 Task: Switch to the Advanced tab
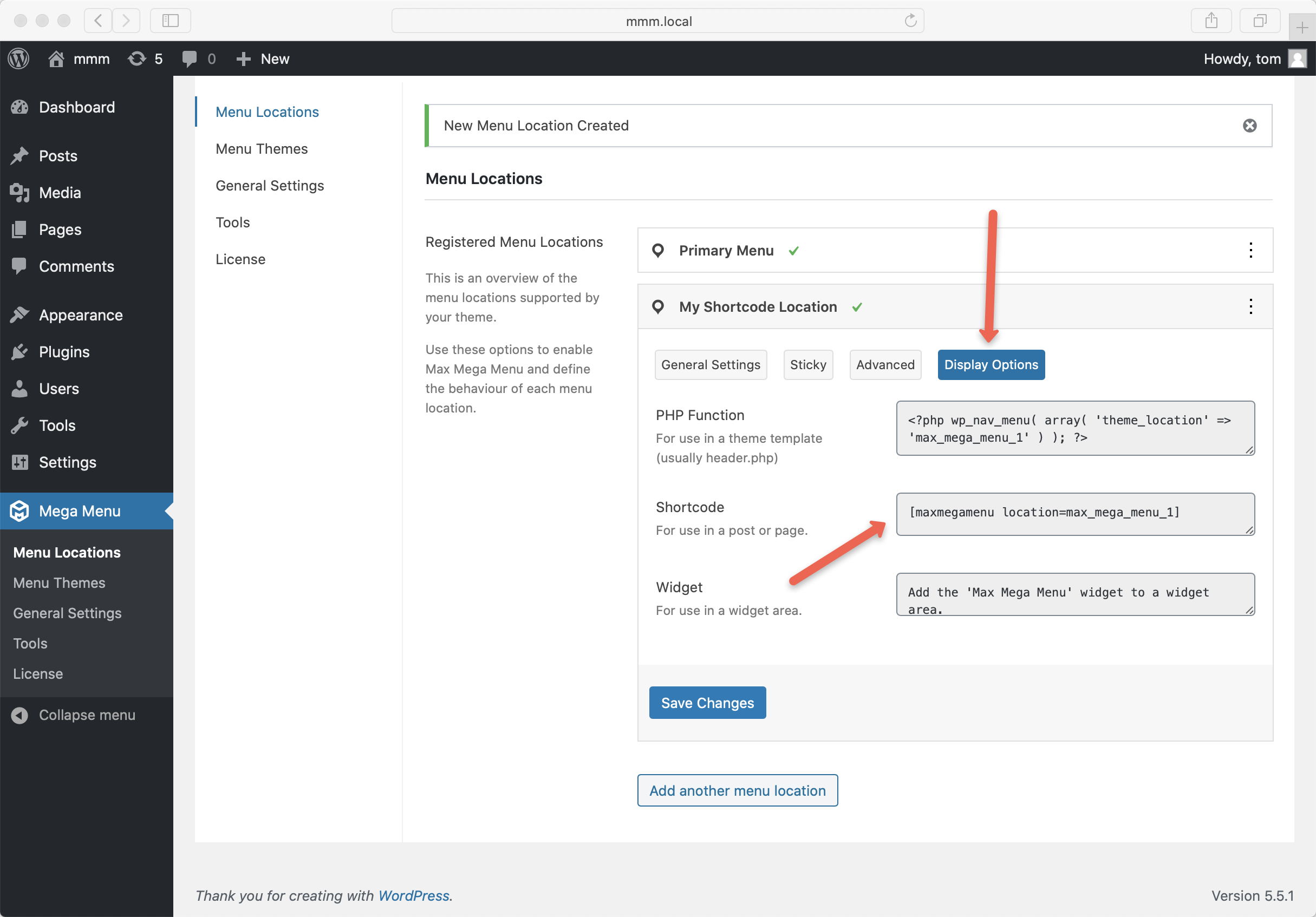click(x=884, y=365)
